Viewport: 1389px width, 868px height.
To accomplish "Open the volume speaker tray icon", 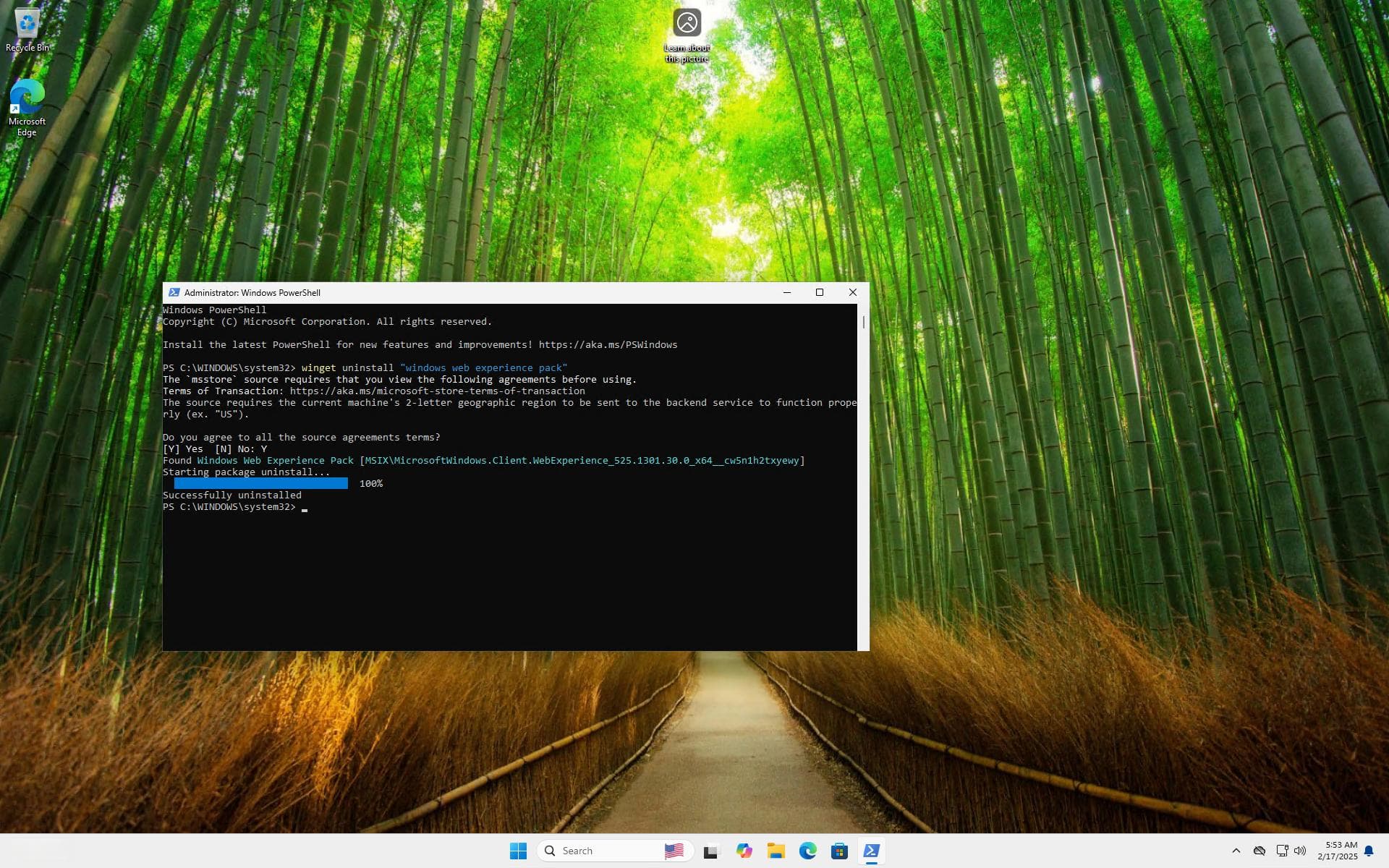I will click(x=1300, y=851).
